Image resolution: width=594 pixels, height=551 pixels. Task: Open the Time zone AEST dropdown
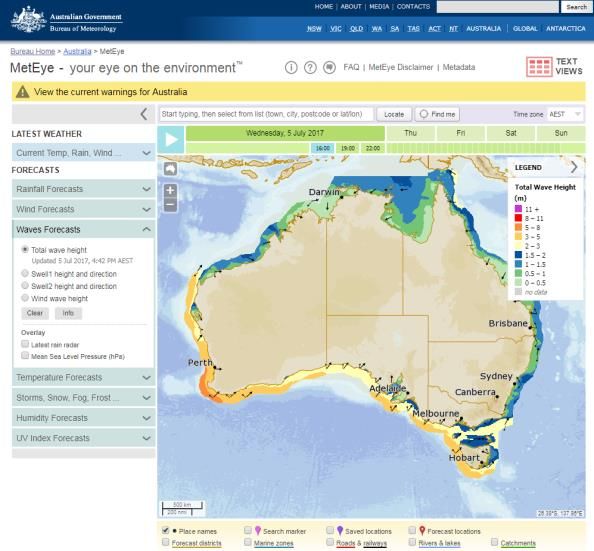565,114
